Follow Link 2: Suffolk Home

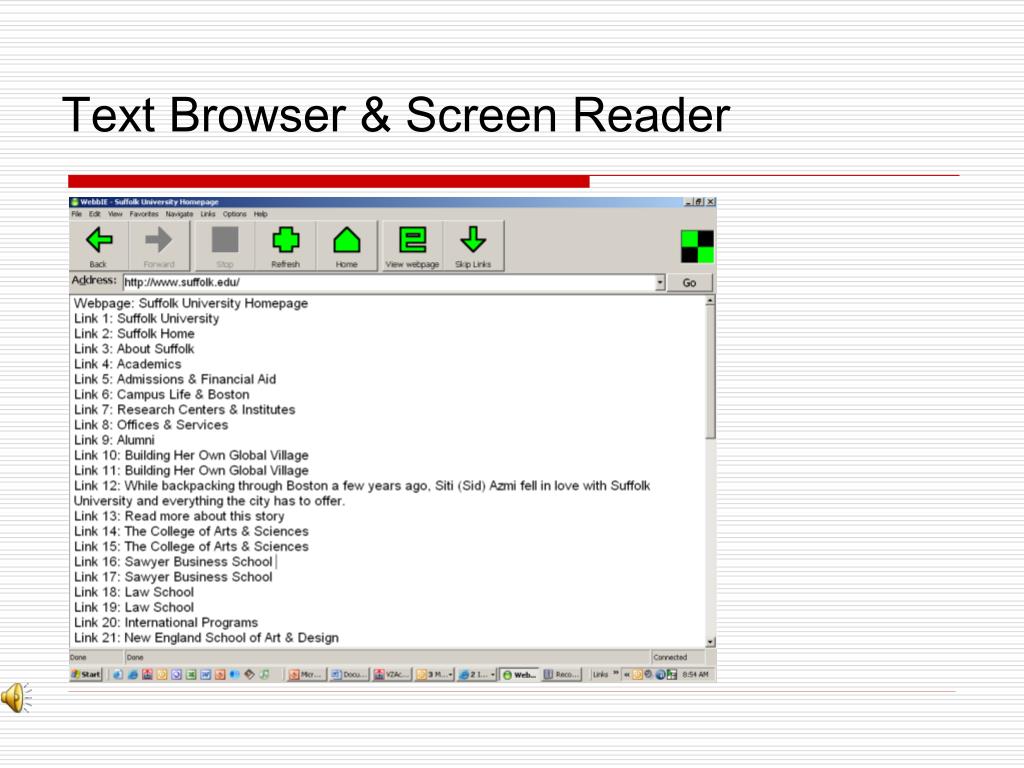tap(134, 334)
